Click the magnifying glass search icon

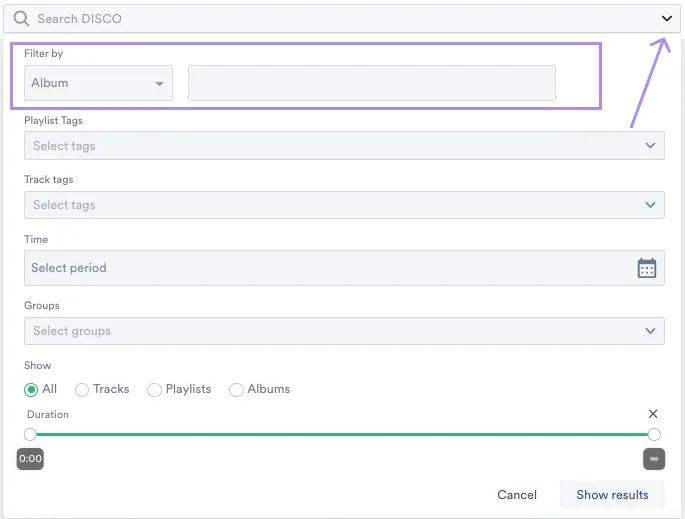point(21,19)
